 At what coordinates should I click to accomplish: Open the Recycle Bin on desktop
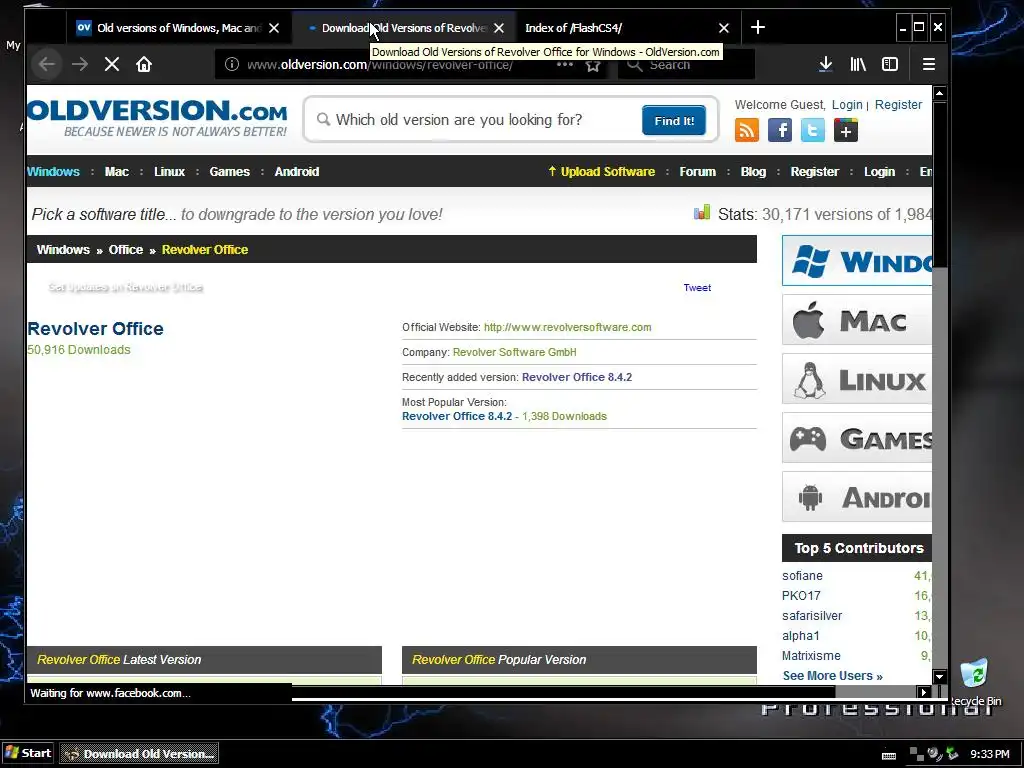974,682
